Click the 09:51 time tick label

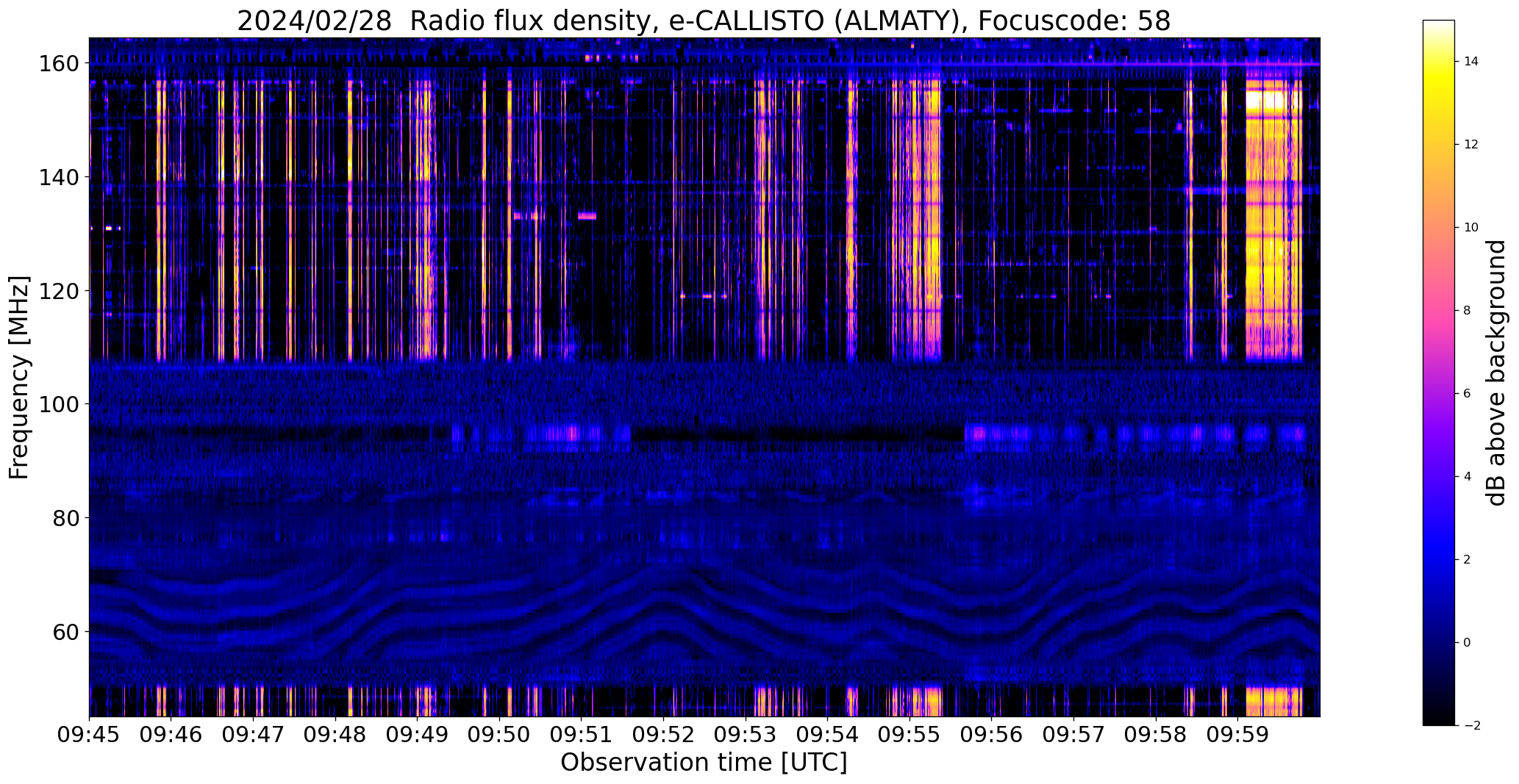click(x=582, y=734)
